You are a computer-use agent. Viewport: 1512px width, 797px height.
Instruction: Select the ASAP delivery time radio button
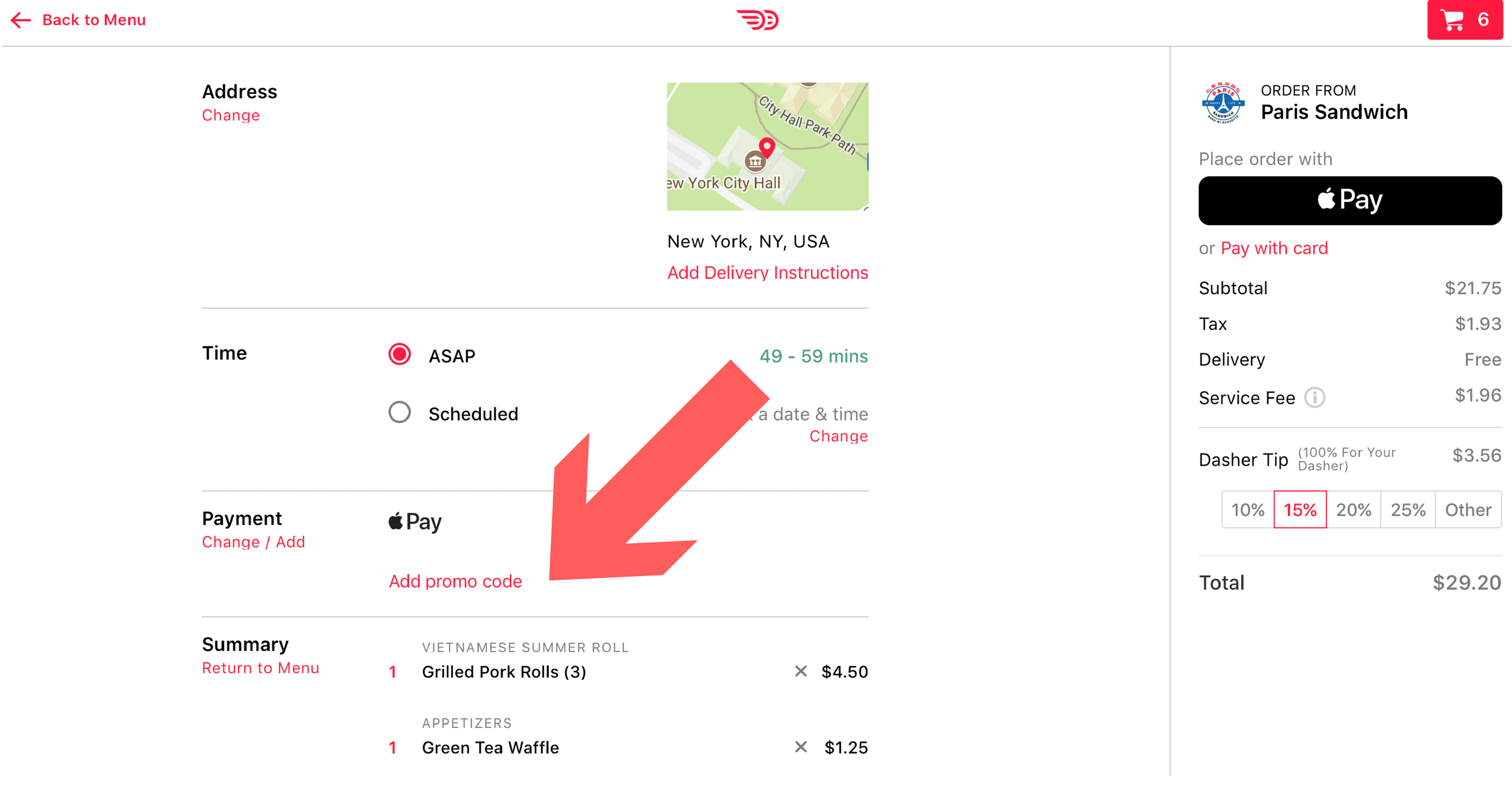(398, 355)
